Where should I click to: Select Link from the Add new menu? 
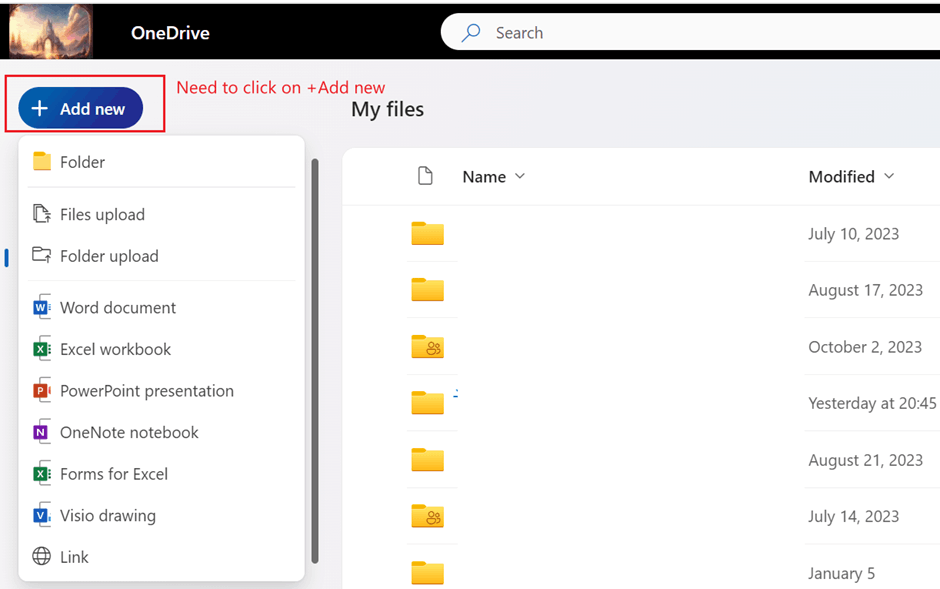pos(162,557)
